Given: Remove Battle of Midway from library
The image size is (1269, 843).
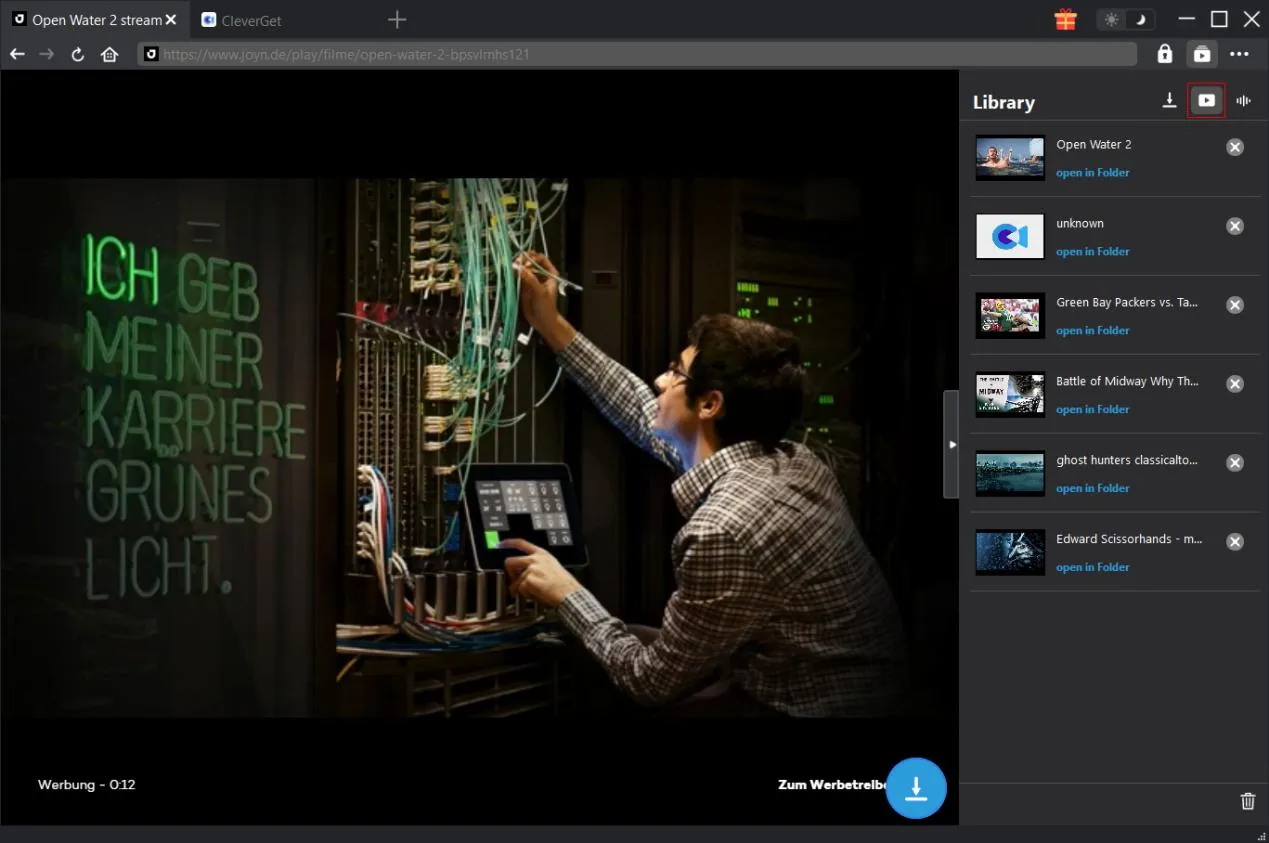Looking at the screenshot, I should click(1235, 384).
